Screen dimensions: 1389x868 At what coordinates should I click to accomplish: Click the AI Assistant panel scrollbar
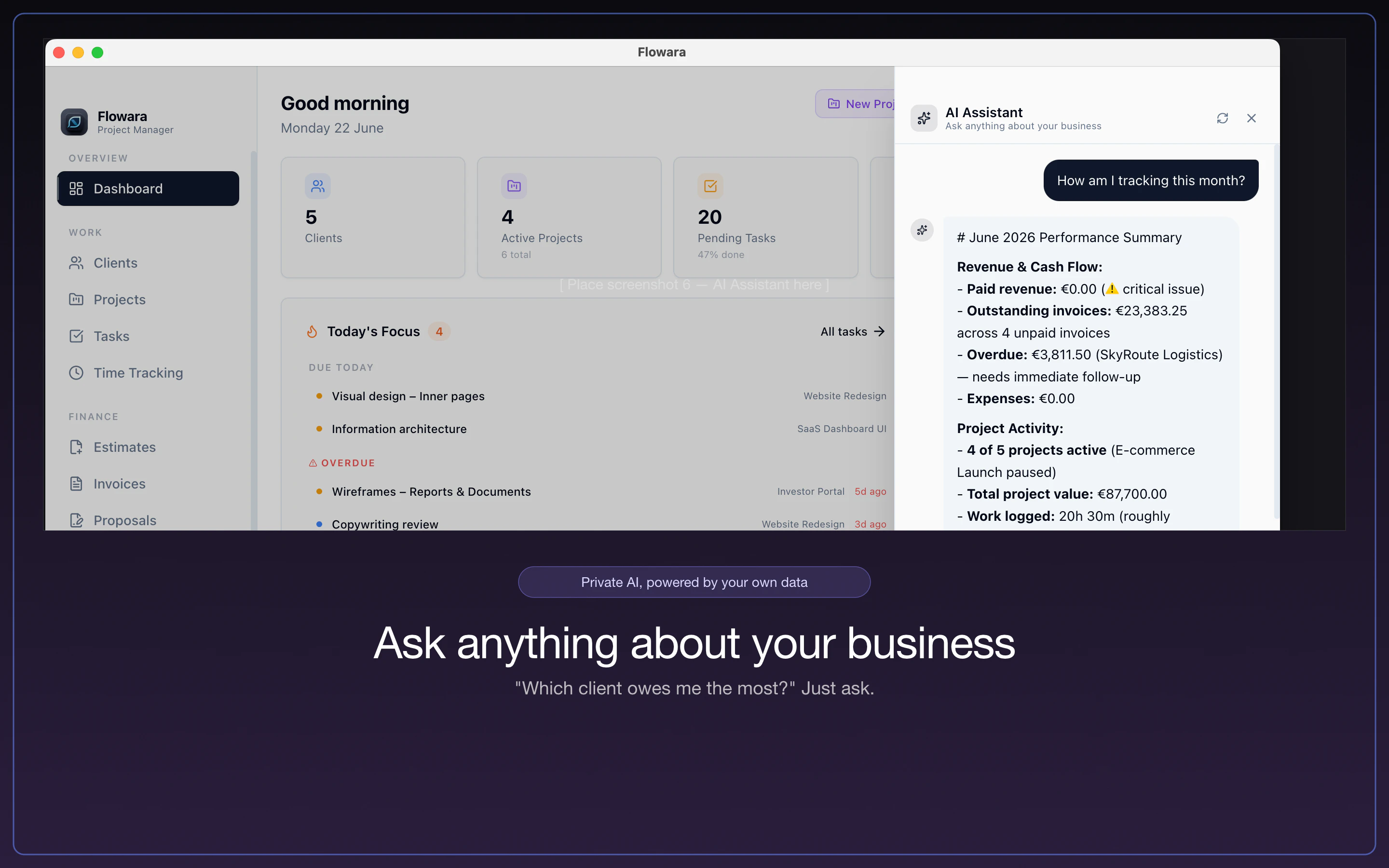[1277, 333]
